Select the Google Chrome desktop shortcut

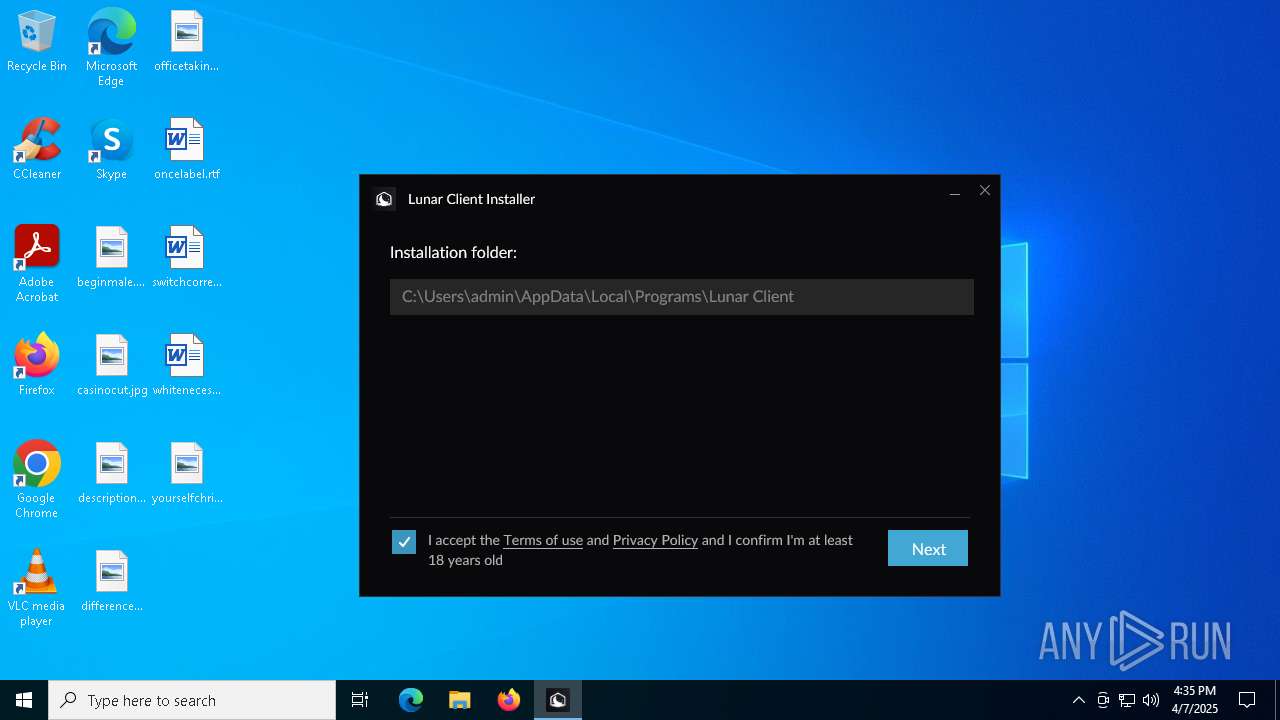click(x=37, y=480)
